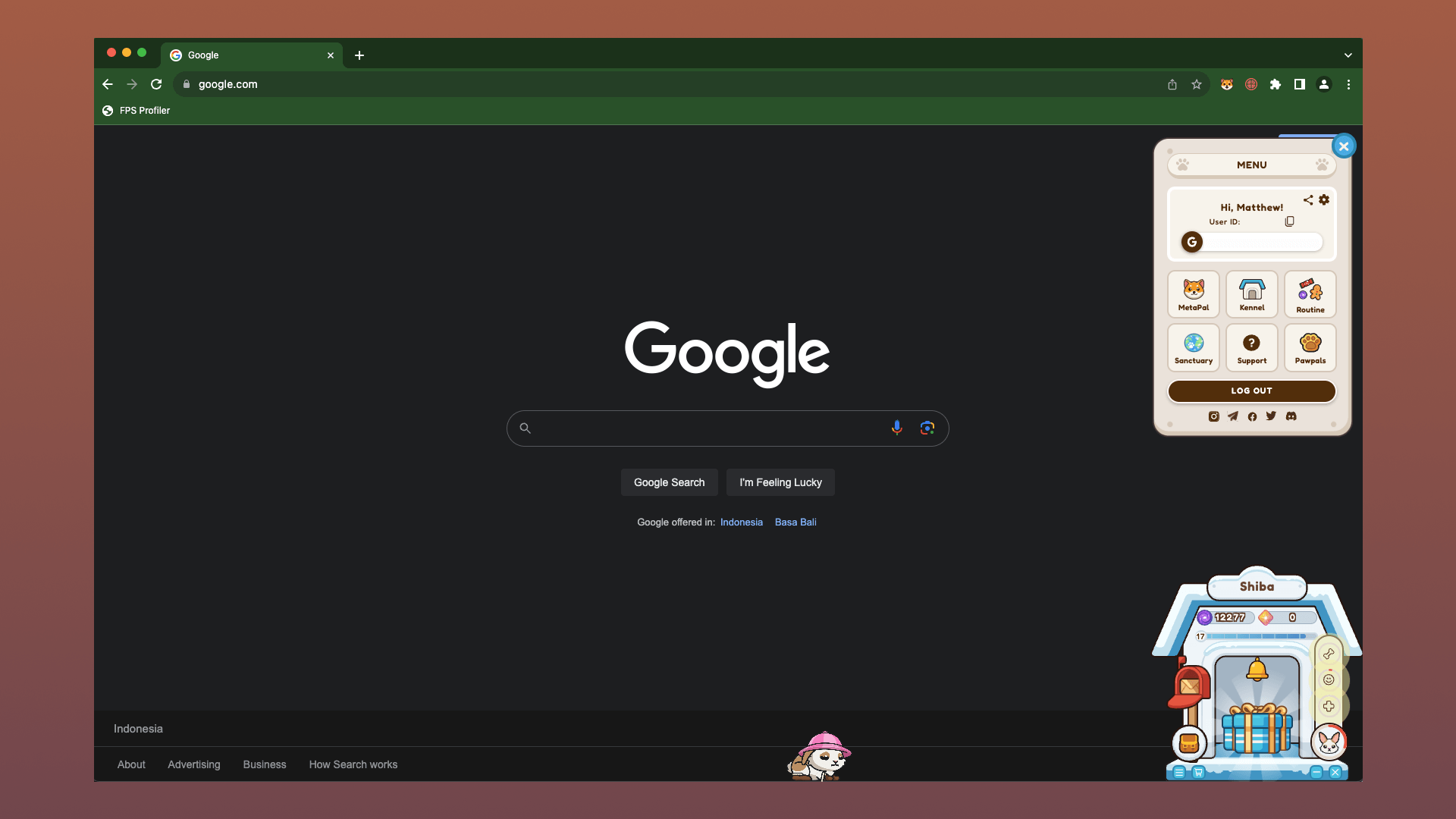Open Chrome three-dot menu
The image size is (1456, 819).
coord(1348,85)
